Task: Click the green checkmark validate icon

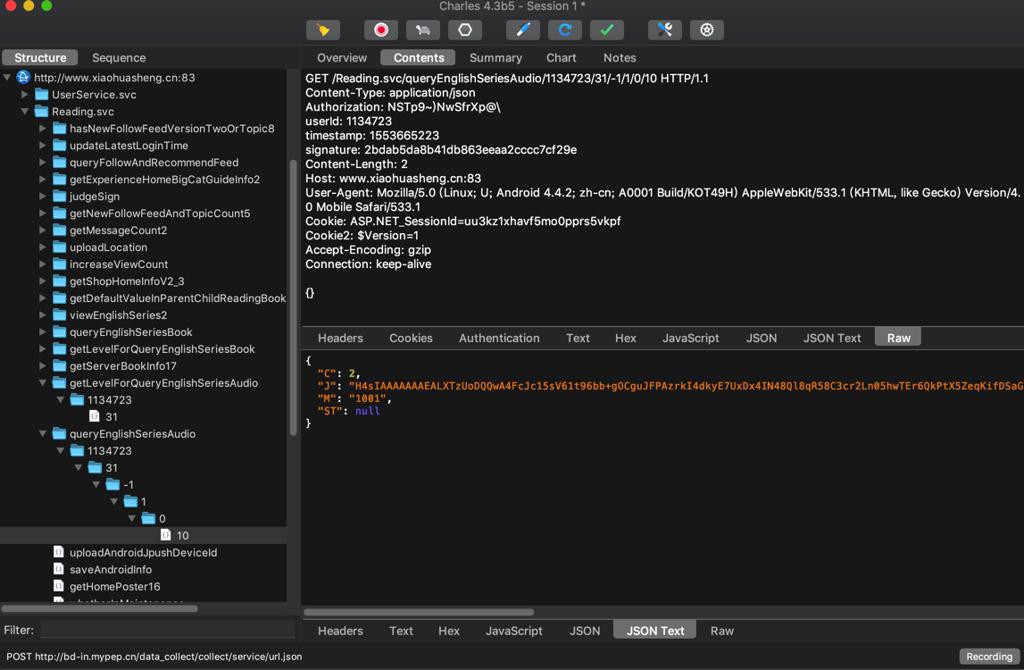Action: pyautogui.click(x=606, y=30)
